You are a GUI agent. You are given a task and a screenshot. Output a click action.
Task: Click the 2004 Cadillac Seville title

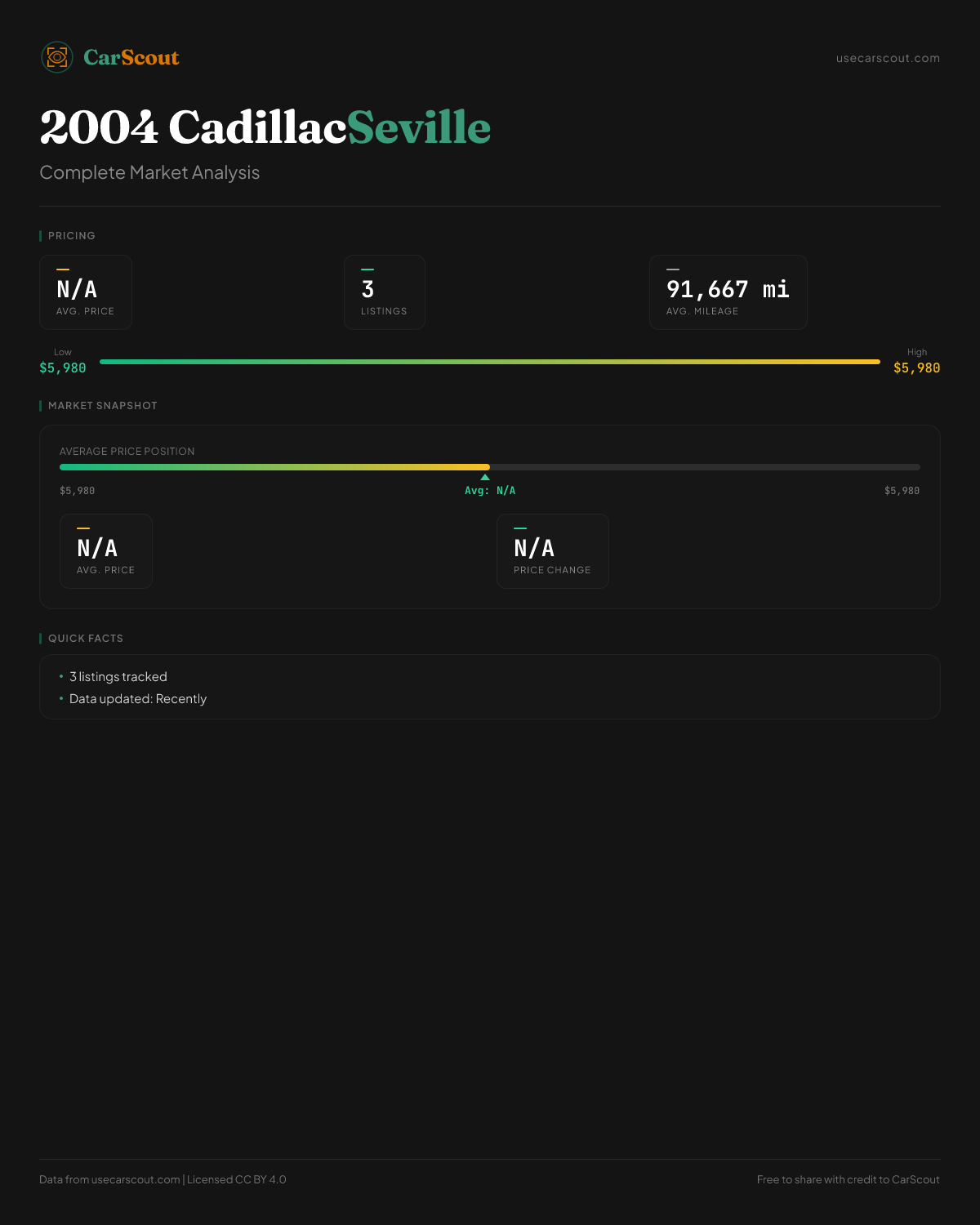(x=265, y=127)
